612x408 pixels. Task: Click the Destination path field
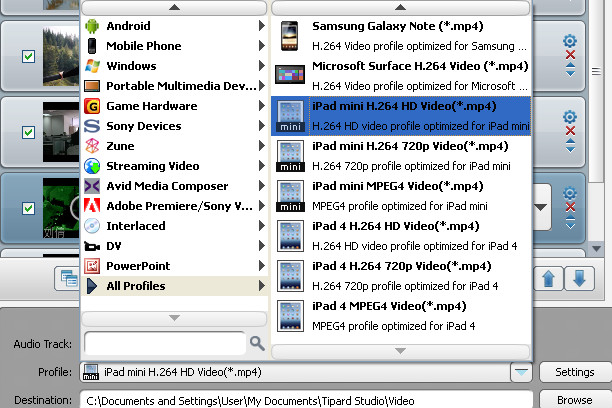pyautogui.click(x=306, y=400)
